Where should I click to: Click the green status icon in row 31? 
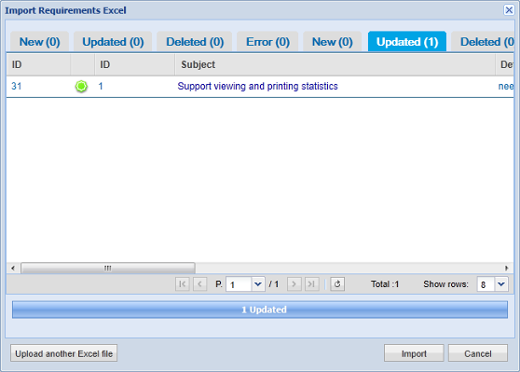click(x=81, y=86)
